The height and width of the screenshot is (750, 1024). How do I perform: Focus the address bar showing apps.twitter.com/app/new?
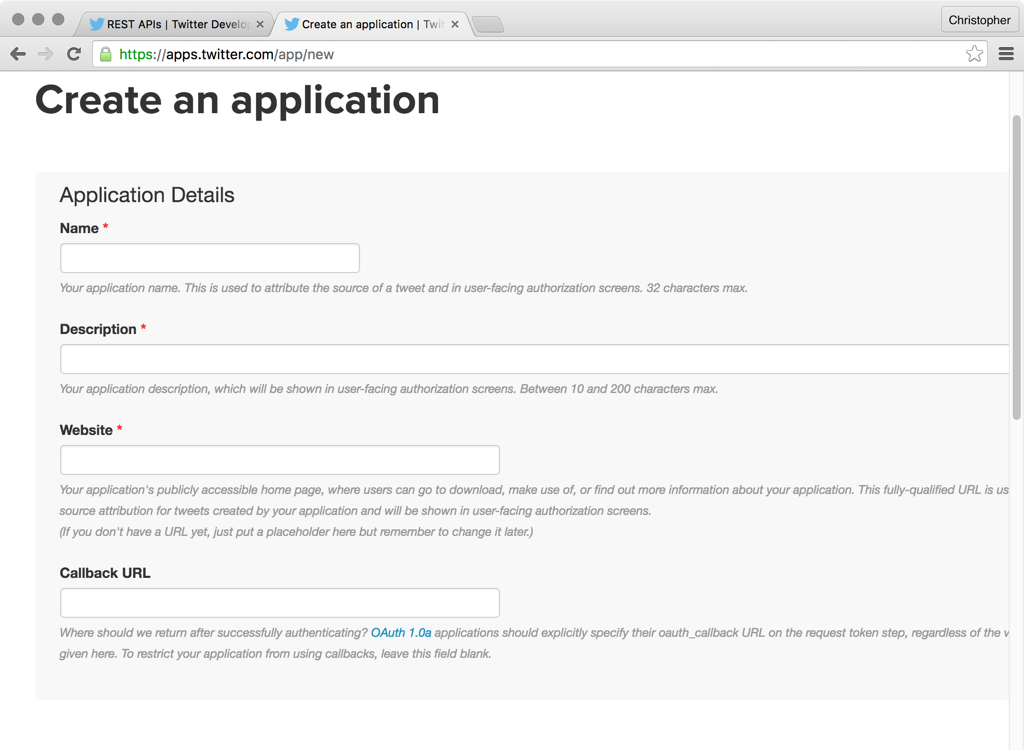tap(539, 54)
